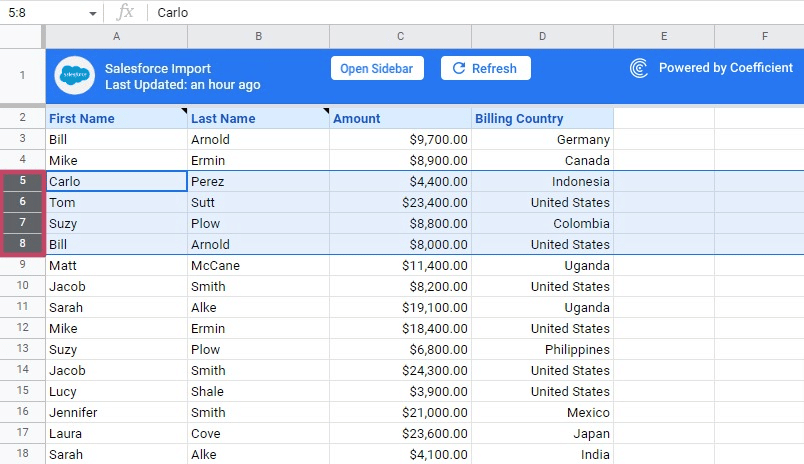Select the Germany cell
This screenshot has height=464, width=804.
pos(542,139)
